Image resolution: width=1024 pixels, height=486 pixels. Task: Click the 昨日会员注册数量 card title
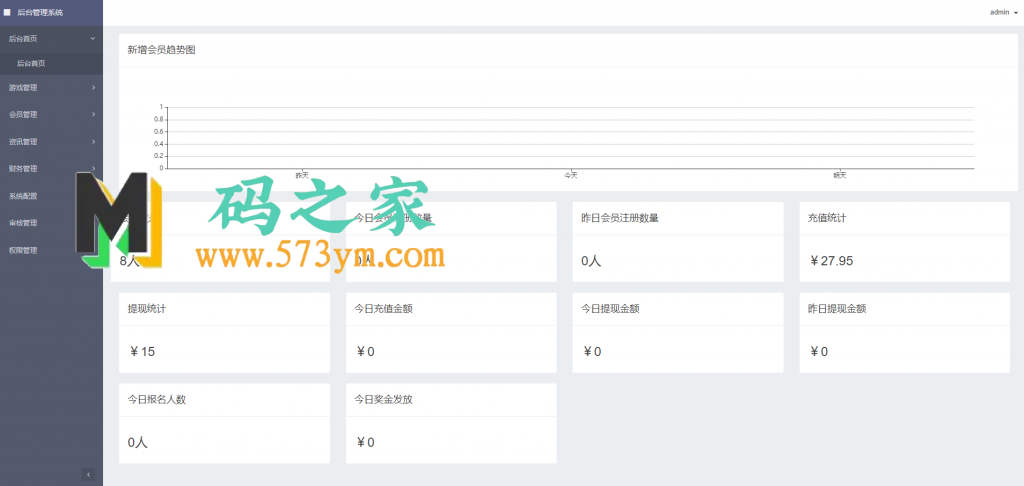(620, 218)
